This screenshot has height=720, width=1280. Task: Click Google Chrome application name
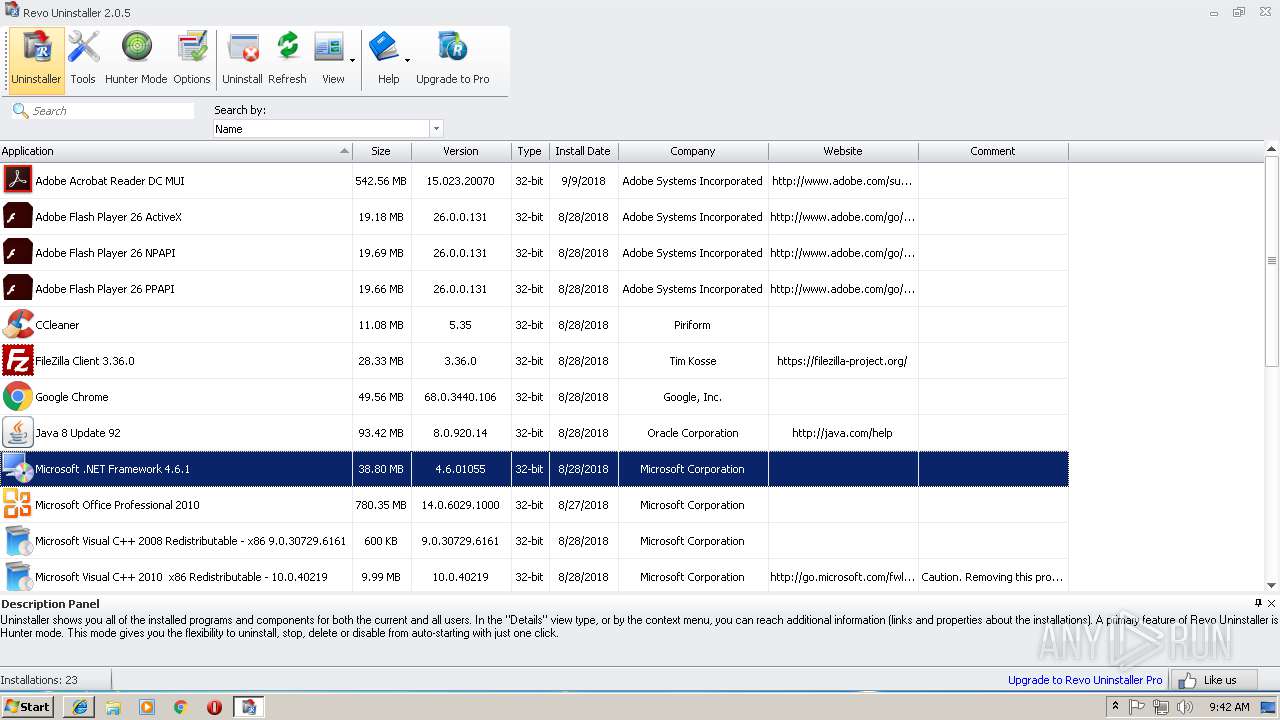coord(72,397)
